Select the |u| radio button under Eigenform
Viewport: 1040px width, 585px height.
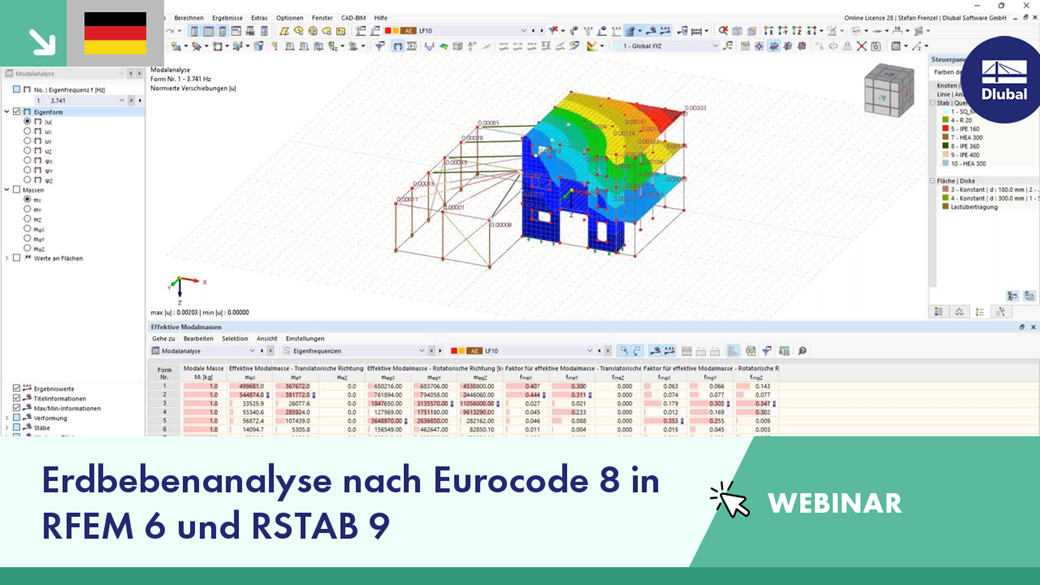pos(27,121)
